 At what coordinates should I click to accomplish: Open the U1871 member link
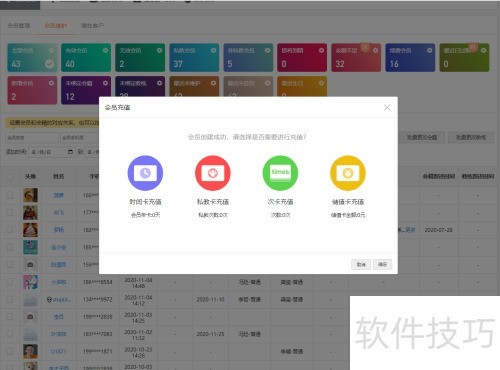pyautogui.click(x=58, y=351)
